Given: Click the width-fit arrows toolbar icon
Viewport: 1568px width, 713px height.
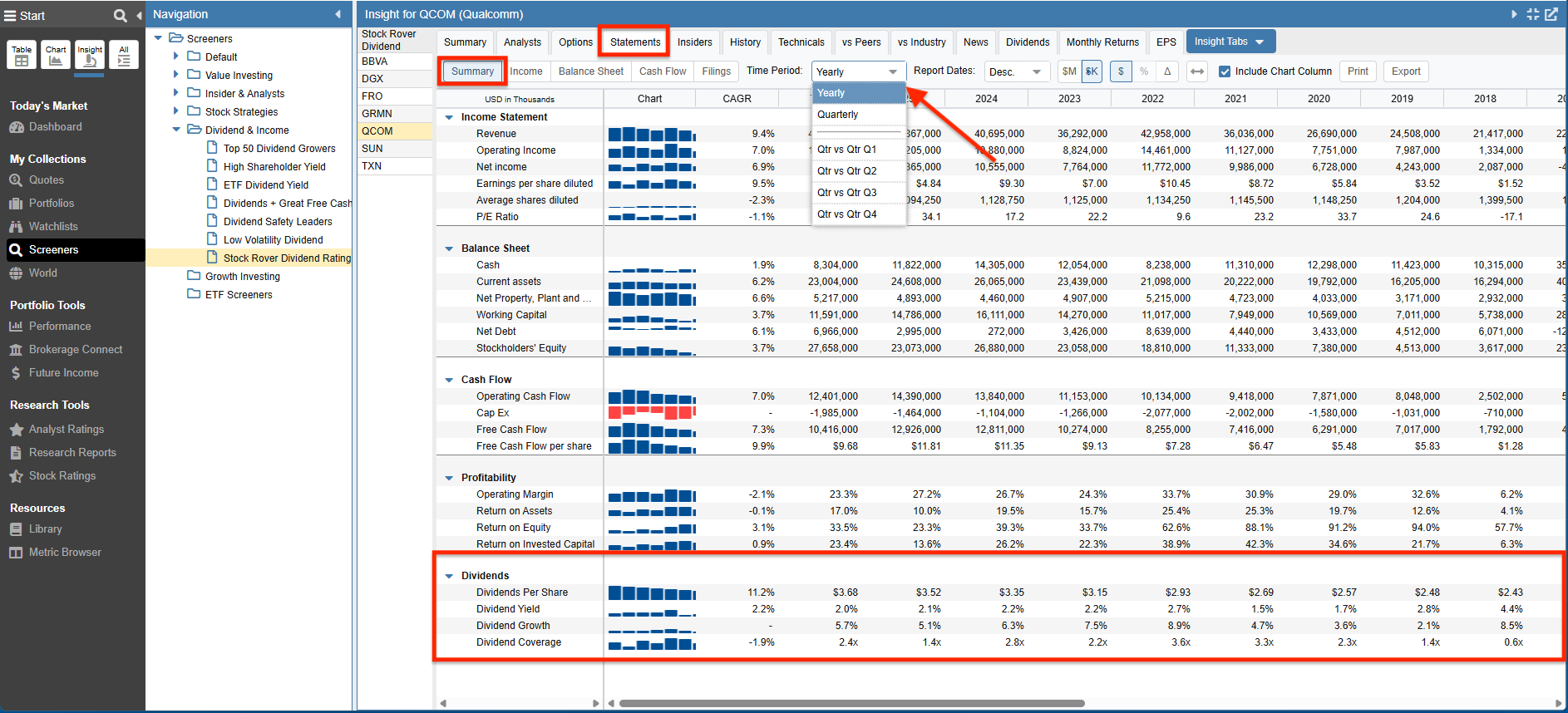Looking at the screenshot, I should tap(1197, 71).
